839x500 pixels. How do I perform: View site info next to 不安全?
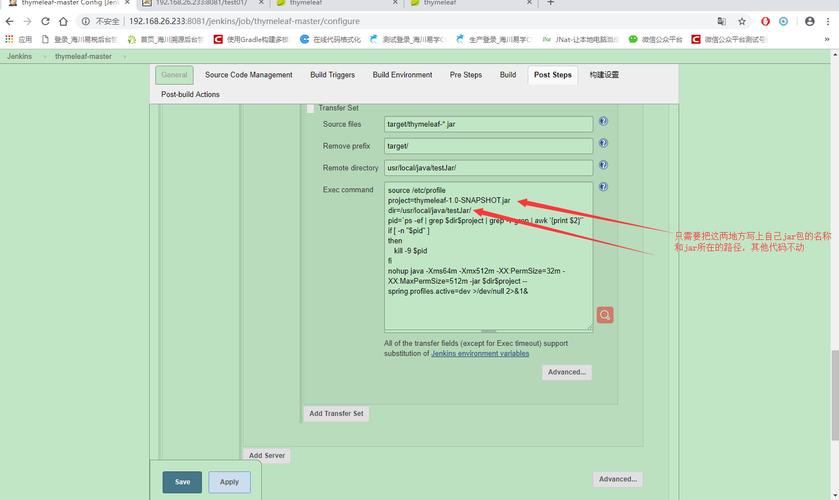86,21
